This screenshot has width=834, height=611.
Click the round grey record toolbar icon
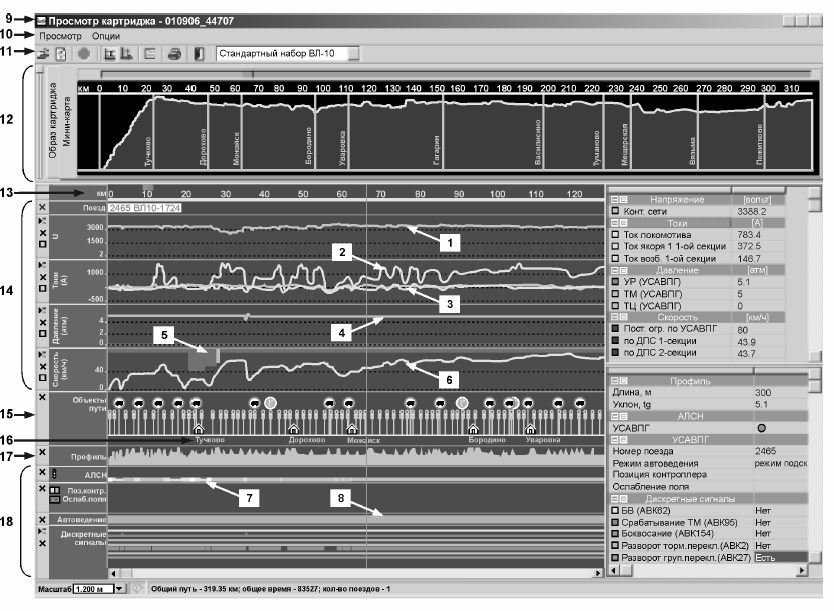[84, 54]
